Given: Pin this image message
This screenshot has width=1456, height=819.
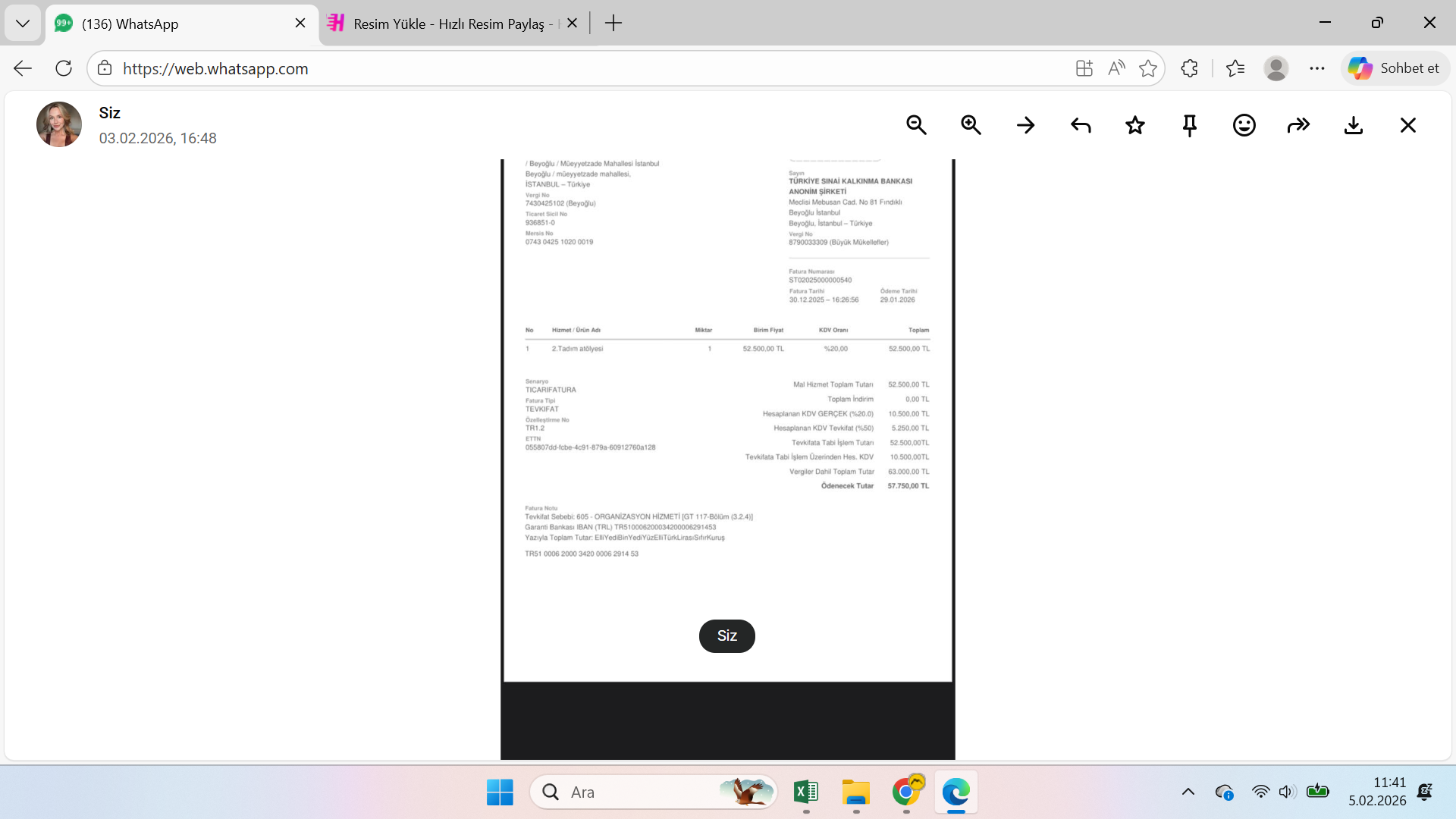Looking at the screenshot, I should click(x=1190, y=125).
